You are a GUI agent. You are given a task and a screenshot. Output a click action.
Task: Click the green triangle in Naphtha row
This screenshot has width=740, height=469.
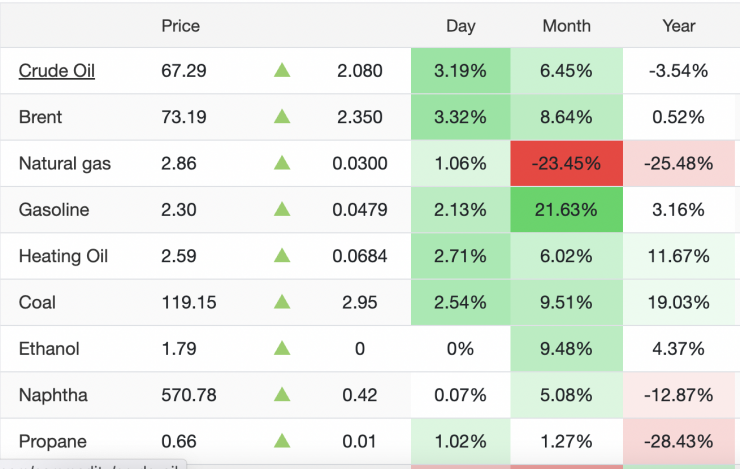[282, 395]
